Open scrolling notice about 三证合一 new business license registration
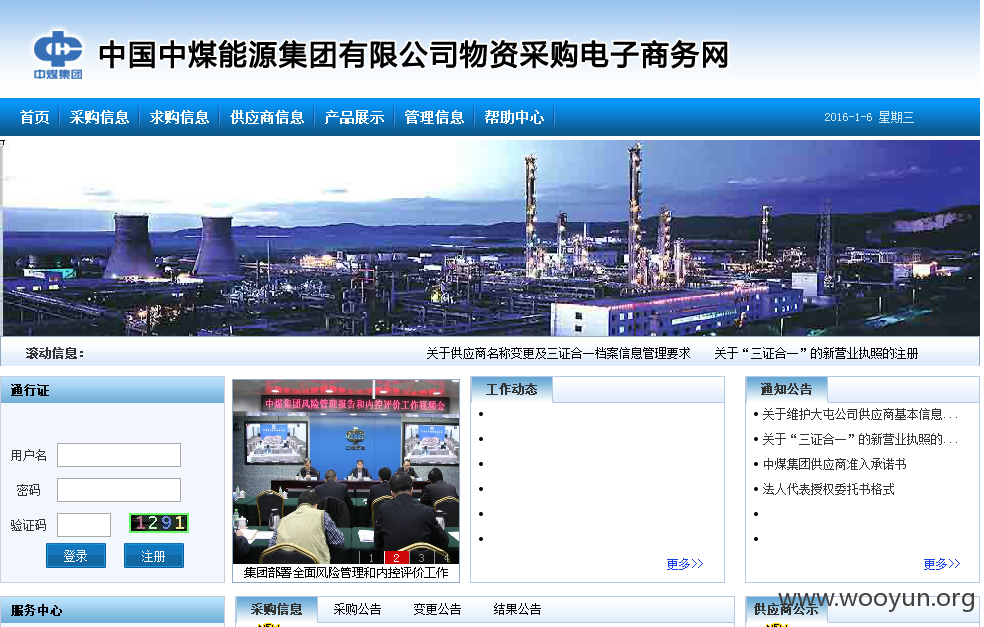This screenshot has height=627, width=984. [816, 353]
